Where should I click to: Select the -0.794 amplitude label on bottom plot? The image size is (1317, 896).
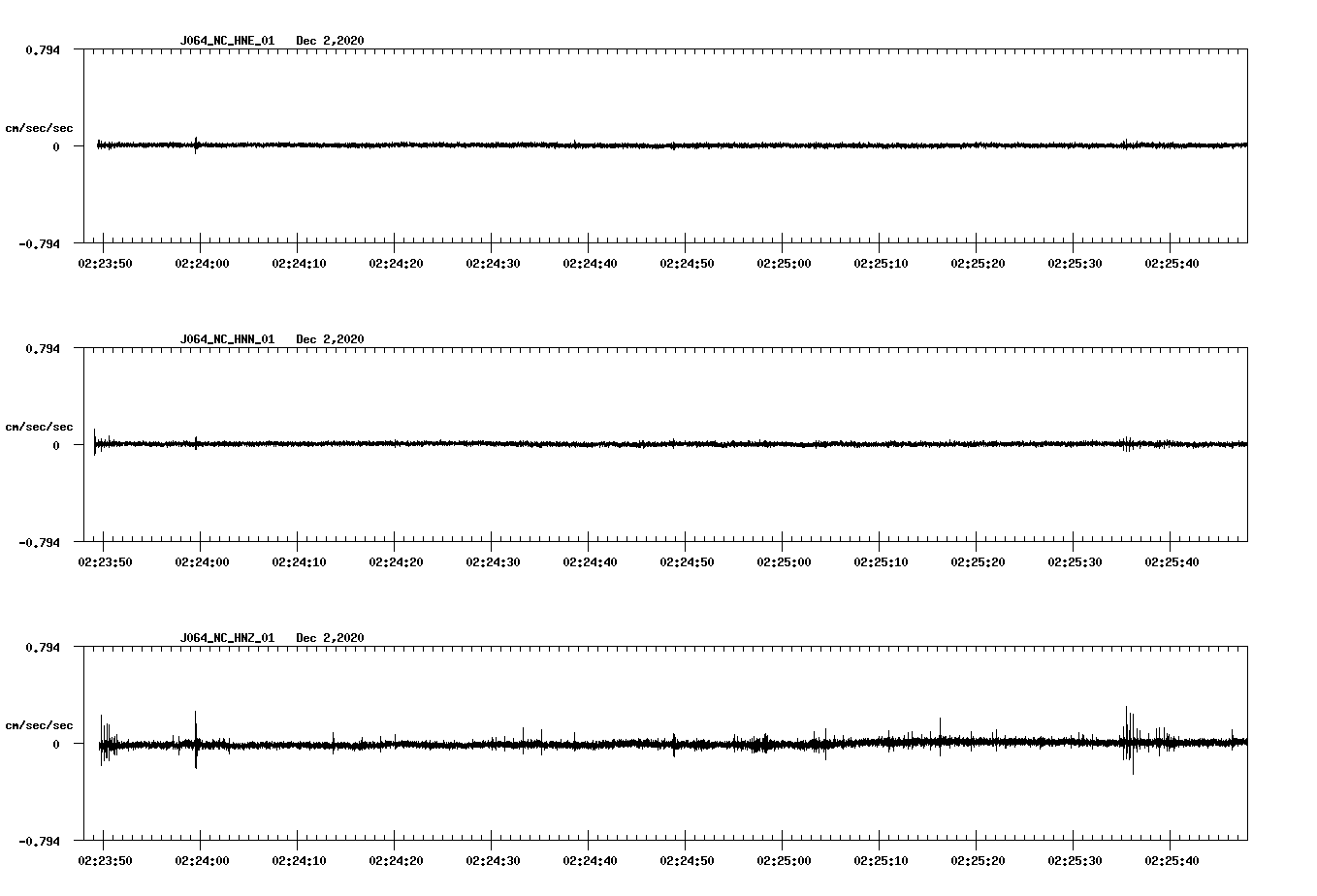click(x=41, y=842)
